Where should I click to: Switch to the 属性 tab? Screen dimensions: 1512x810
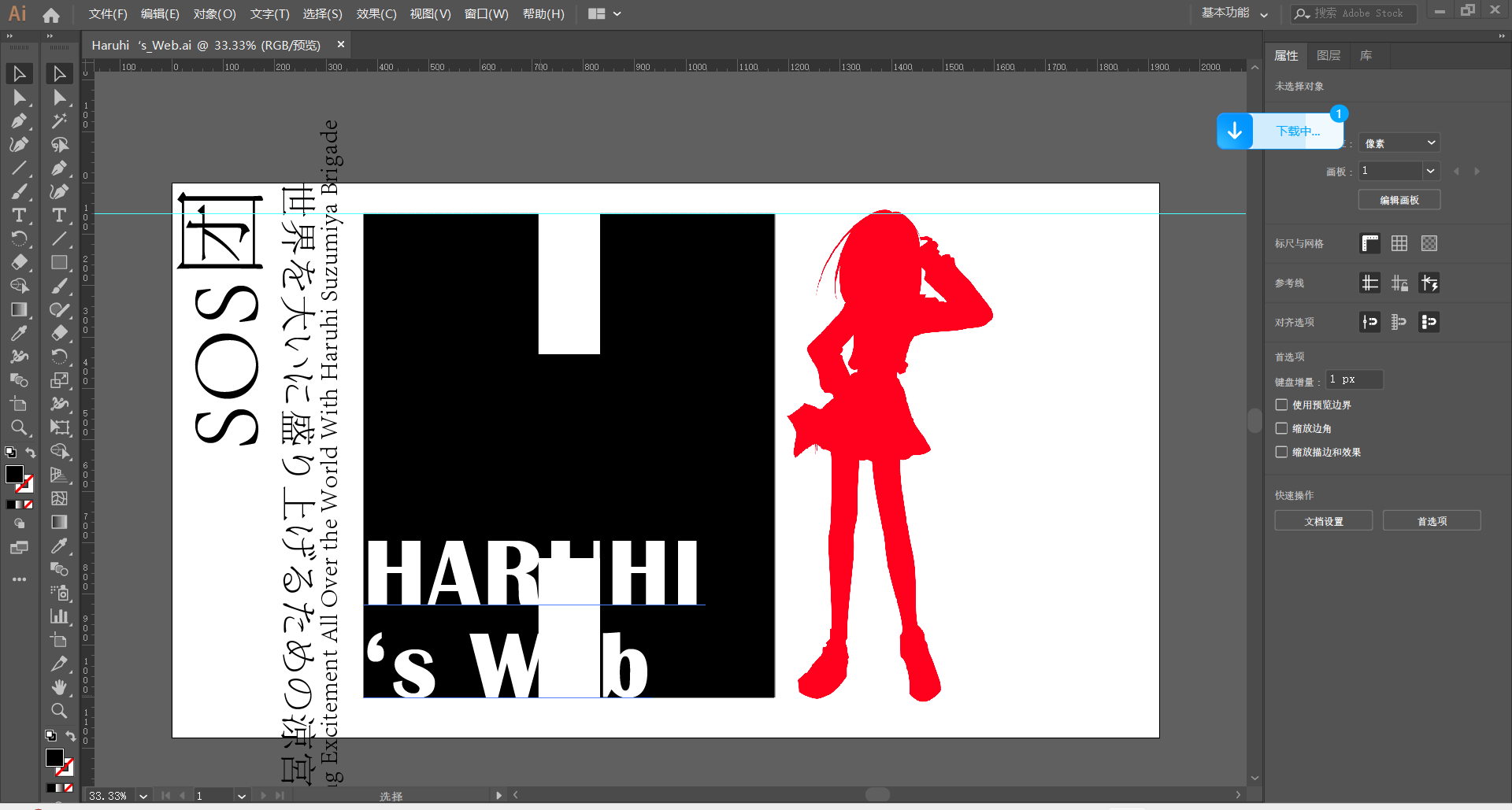click(1286, 55)
